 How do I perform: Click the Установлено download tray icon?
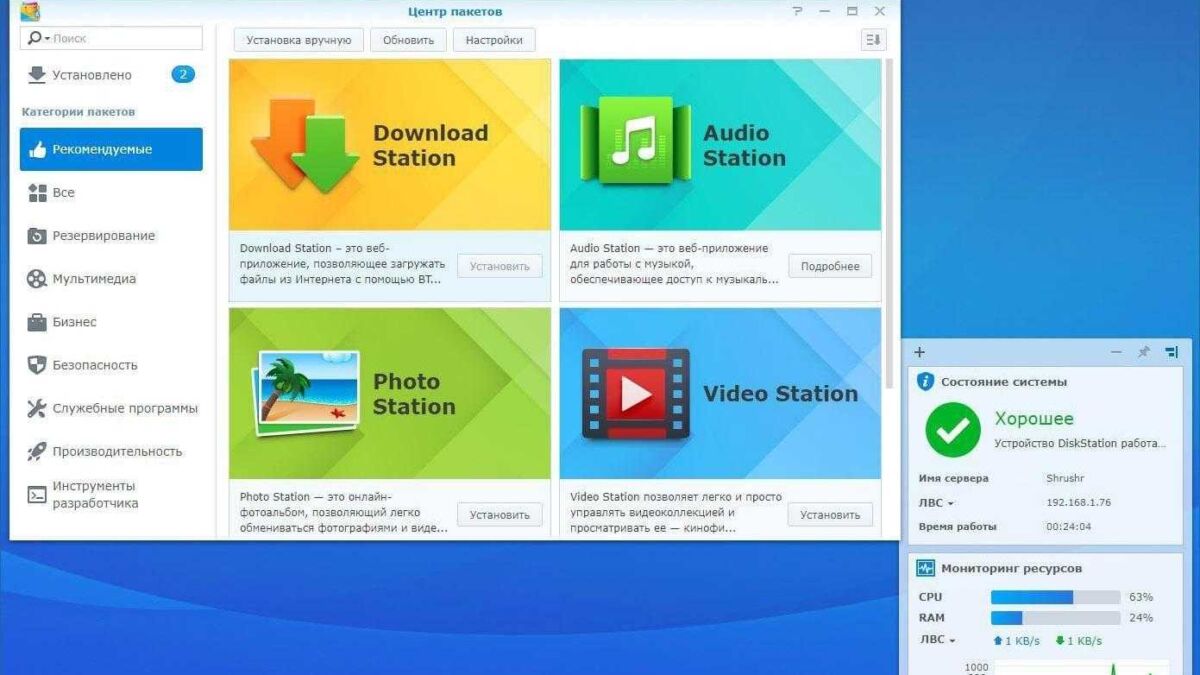[37, 75]
